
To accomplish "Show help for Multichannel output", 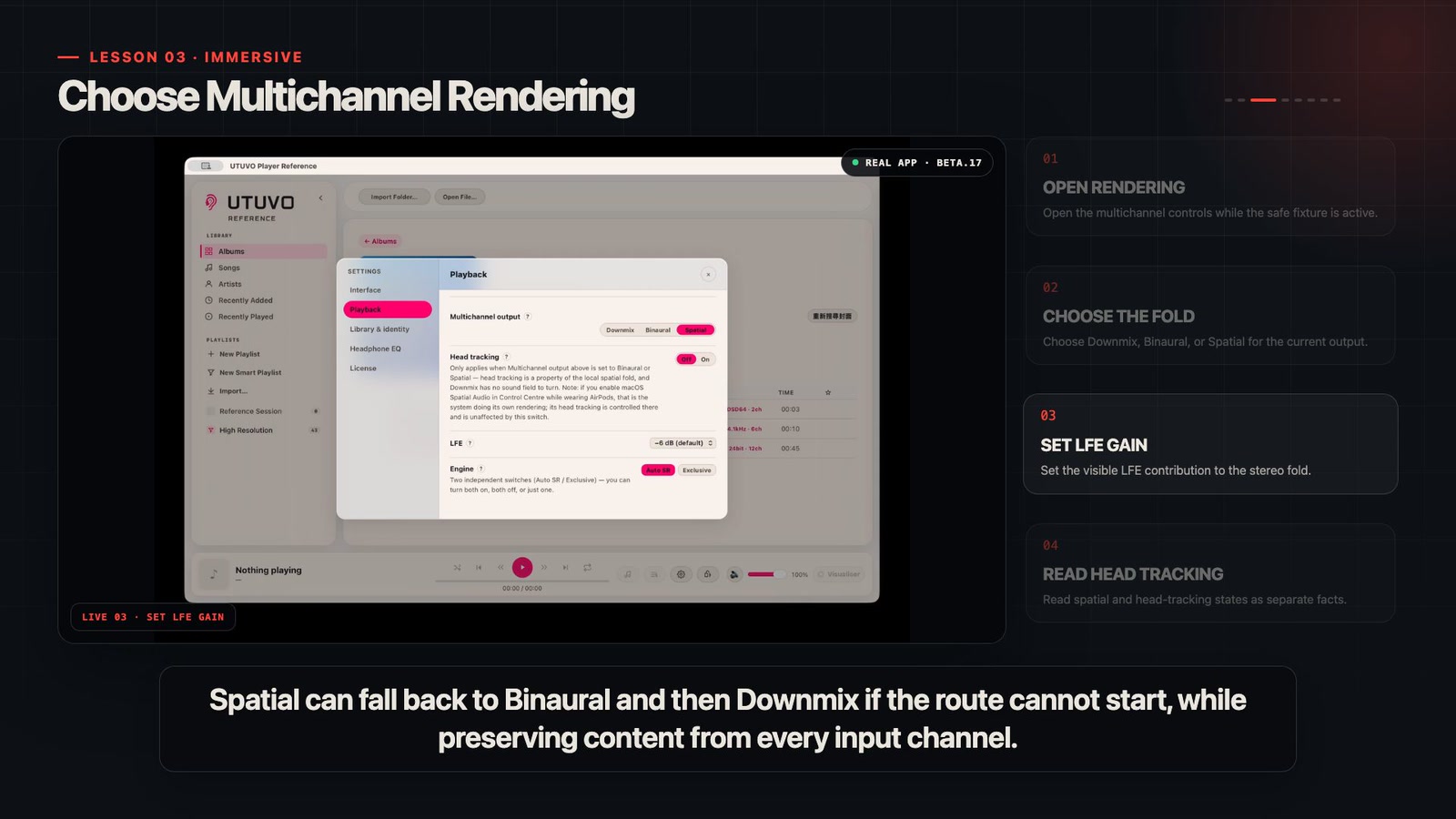I will (x=528, y=317).
